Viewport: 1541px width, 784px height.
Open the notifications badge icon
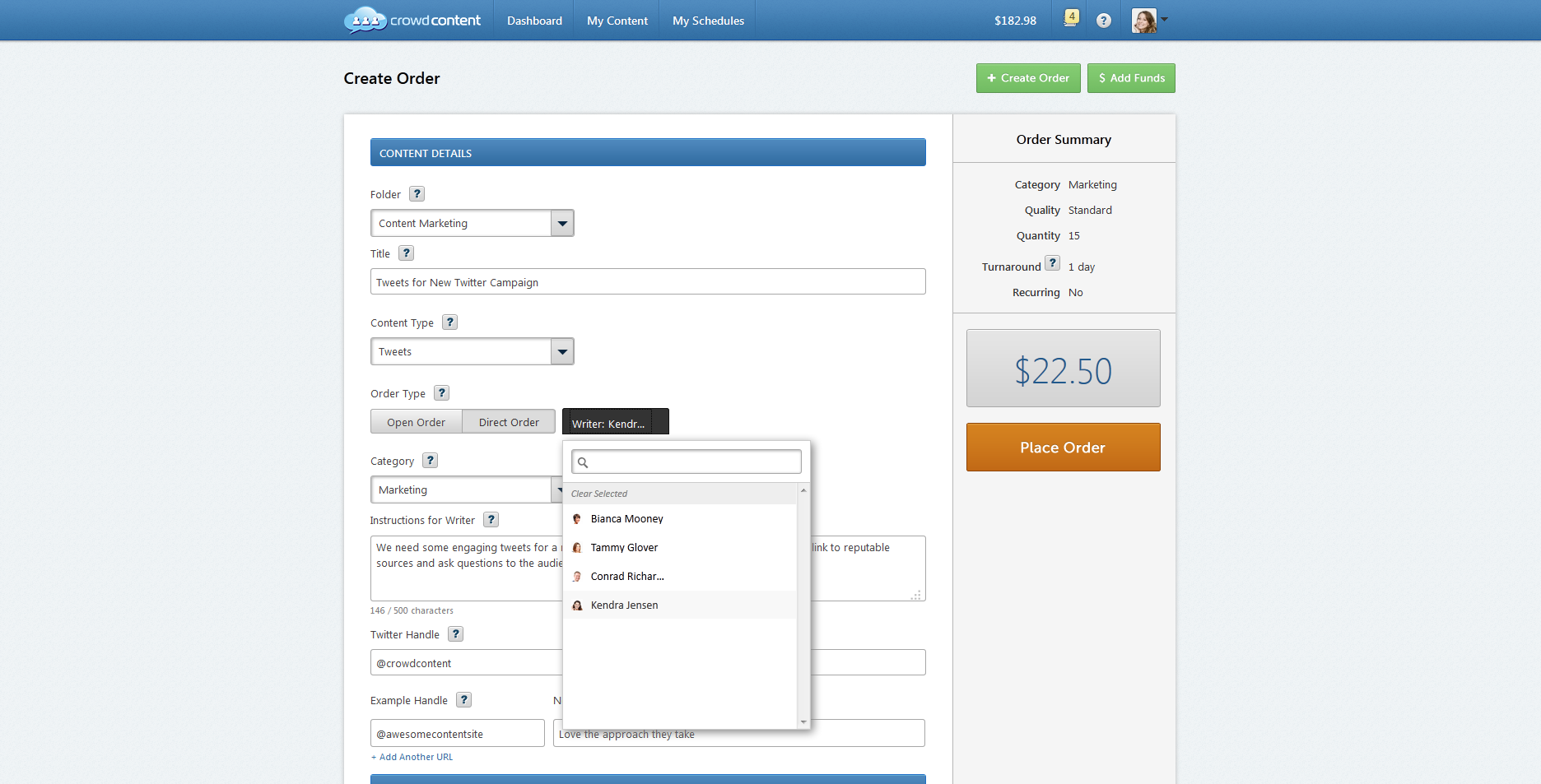(x=1070, y=18)
